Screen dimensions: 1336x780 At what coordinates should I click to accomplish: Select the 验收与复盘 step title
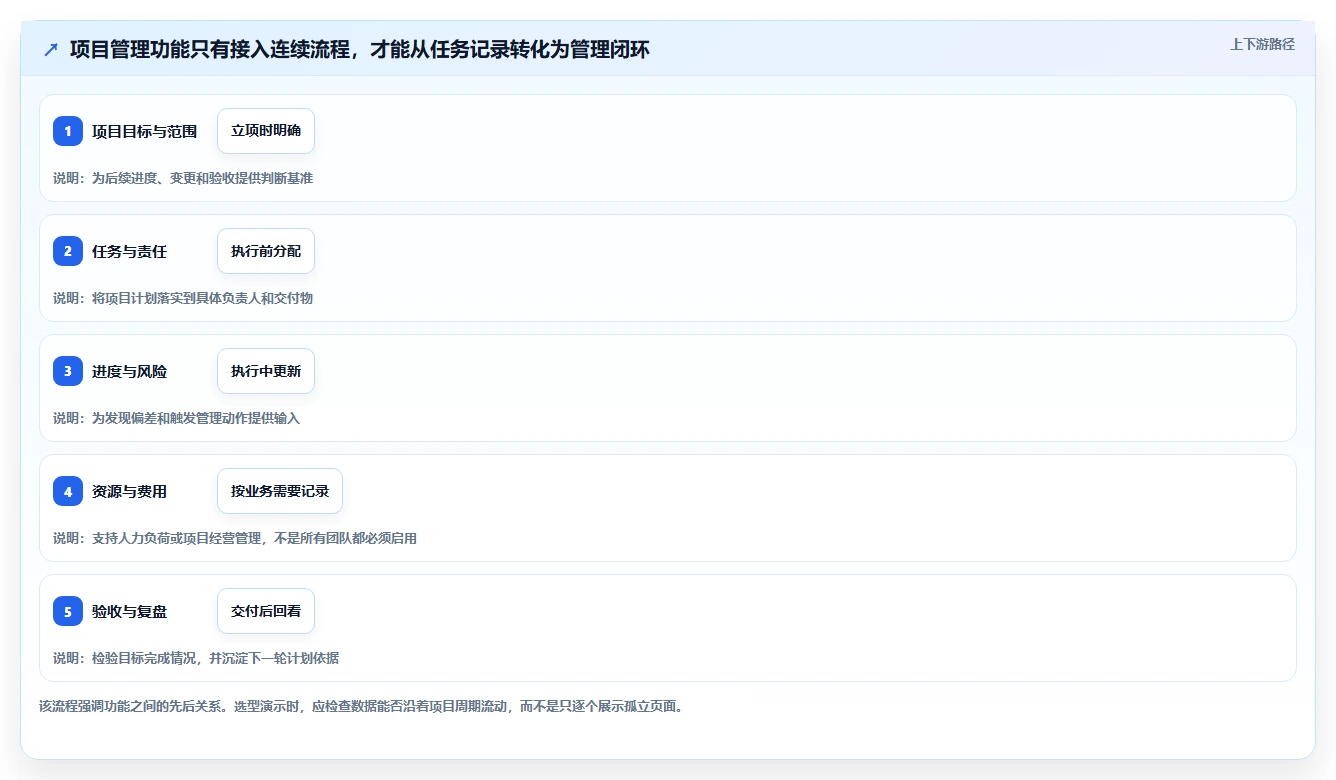pyautogui.click(x=129, y=611)
